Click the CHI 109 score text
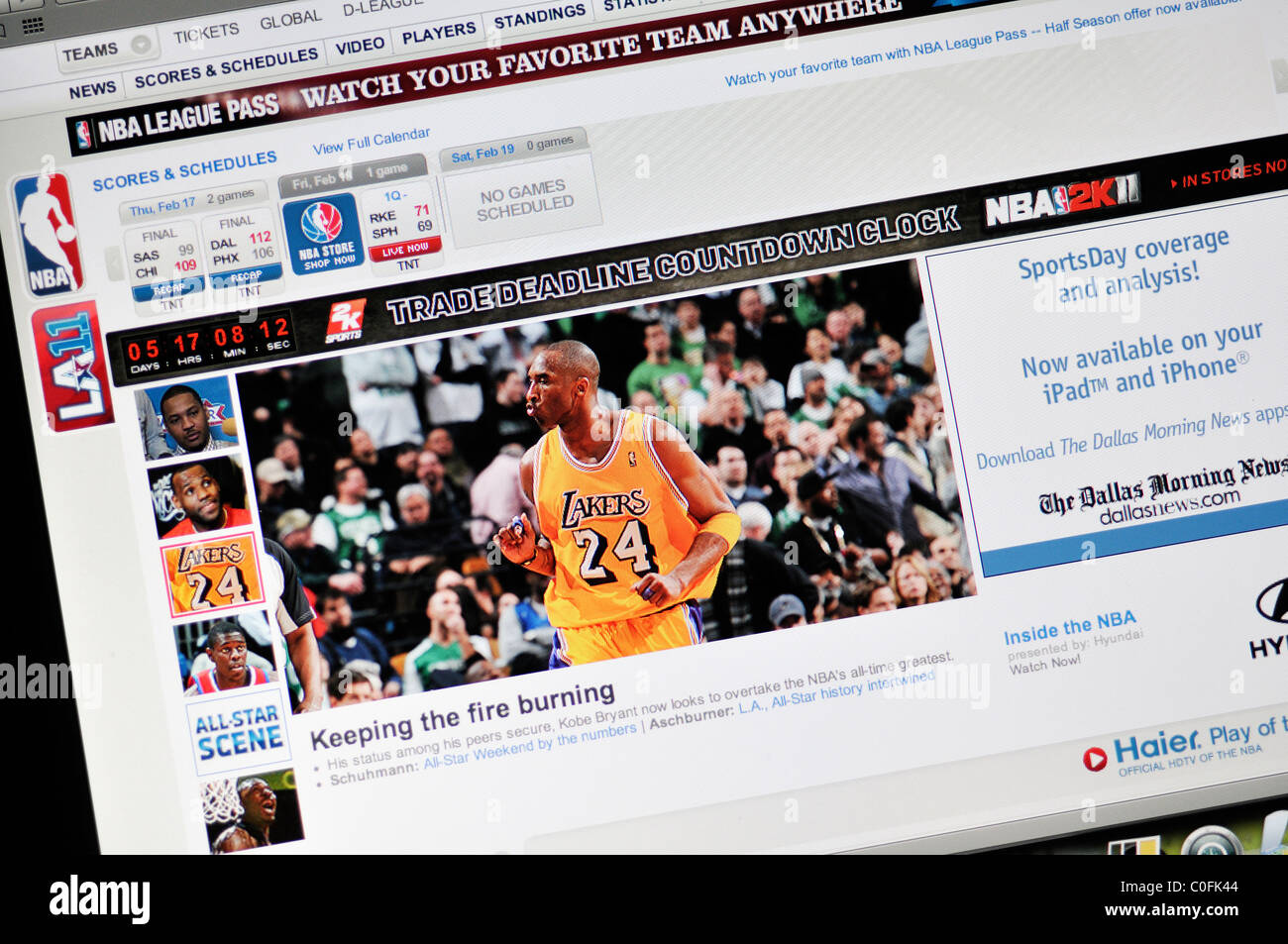 pyautogui.click(x=165, y=268)
